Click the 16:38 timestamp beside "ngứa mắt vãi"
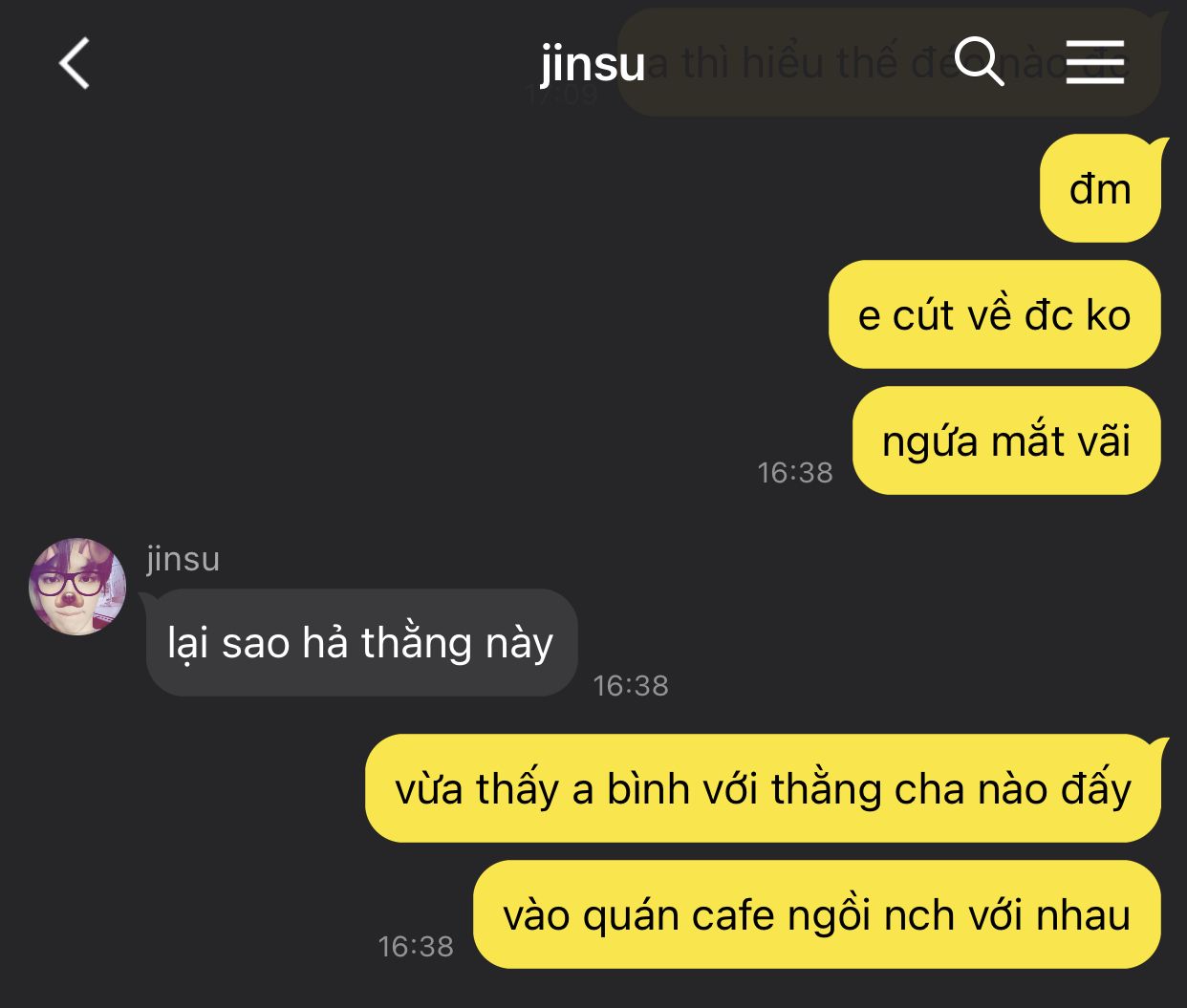1187x1008 pixels. point(795,472)
